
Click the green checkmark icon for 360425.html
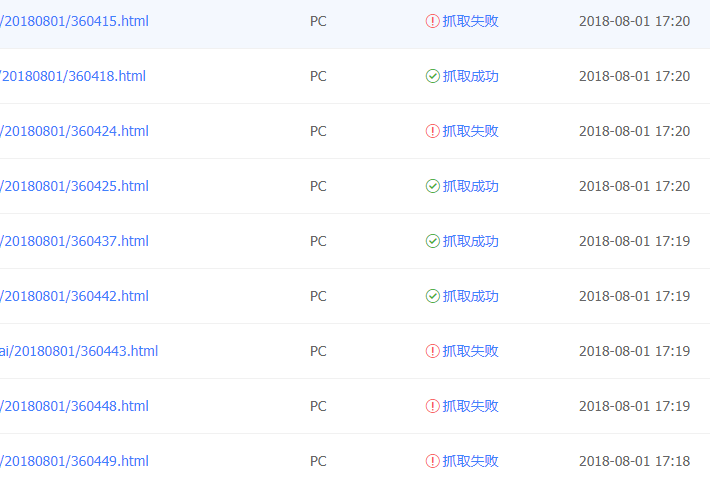[432, 186]
